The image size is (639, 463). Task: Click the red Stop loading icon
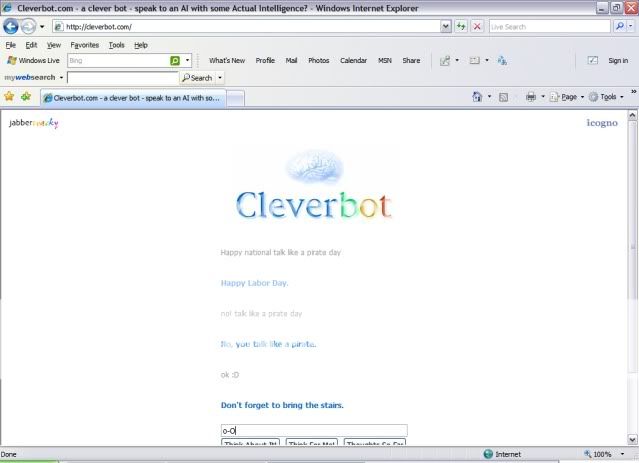point(477,27)
